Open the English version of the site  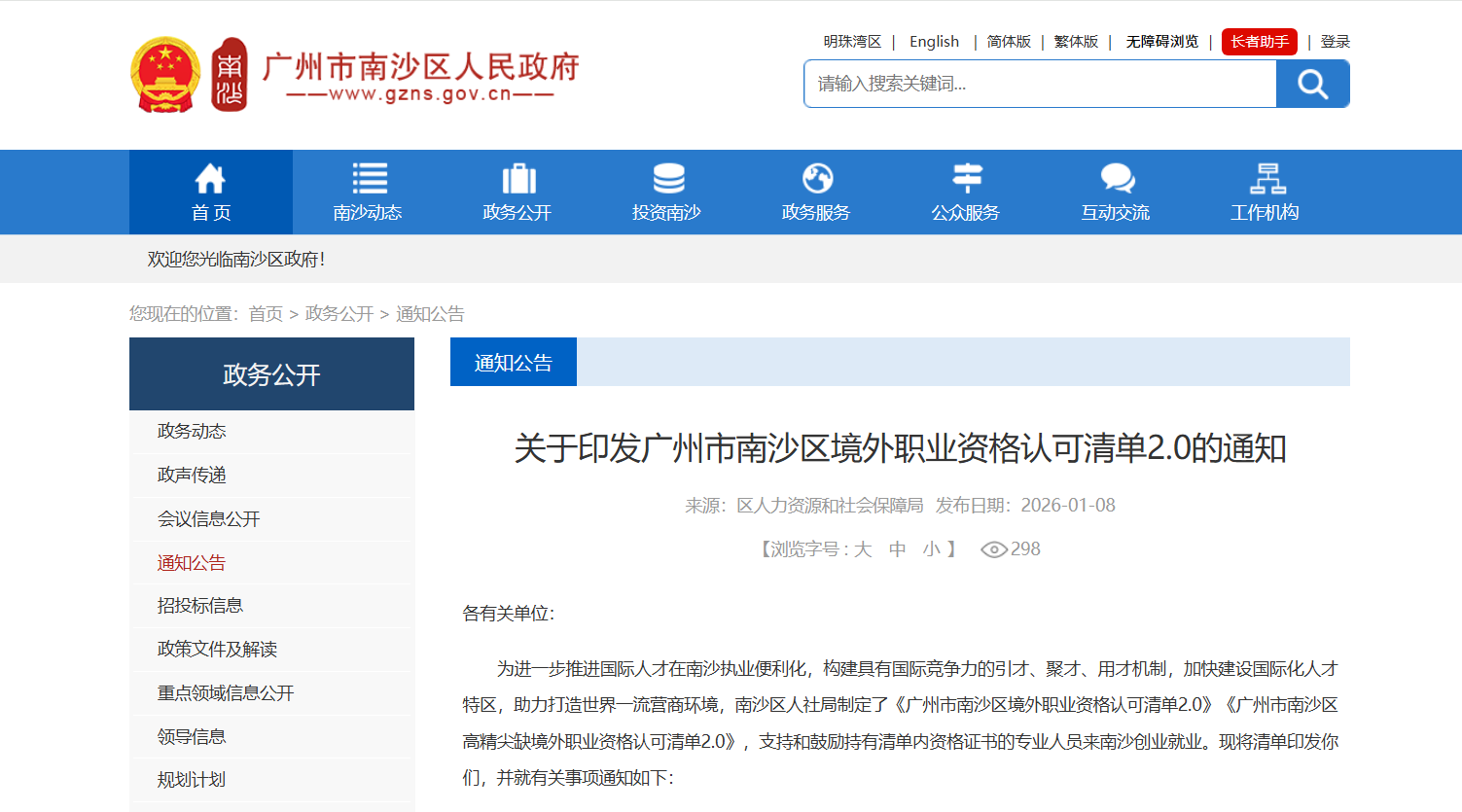934,42
